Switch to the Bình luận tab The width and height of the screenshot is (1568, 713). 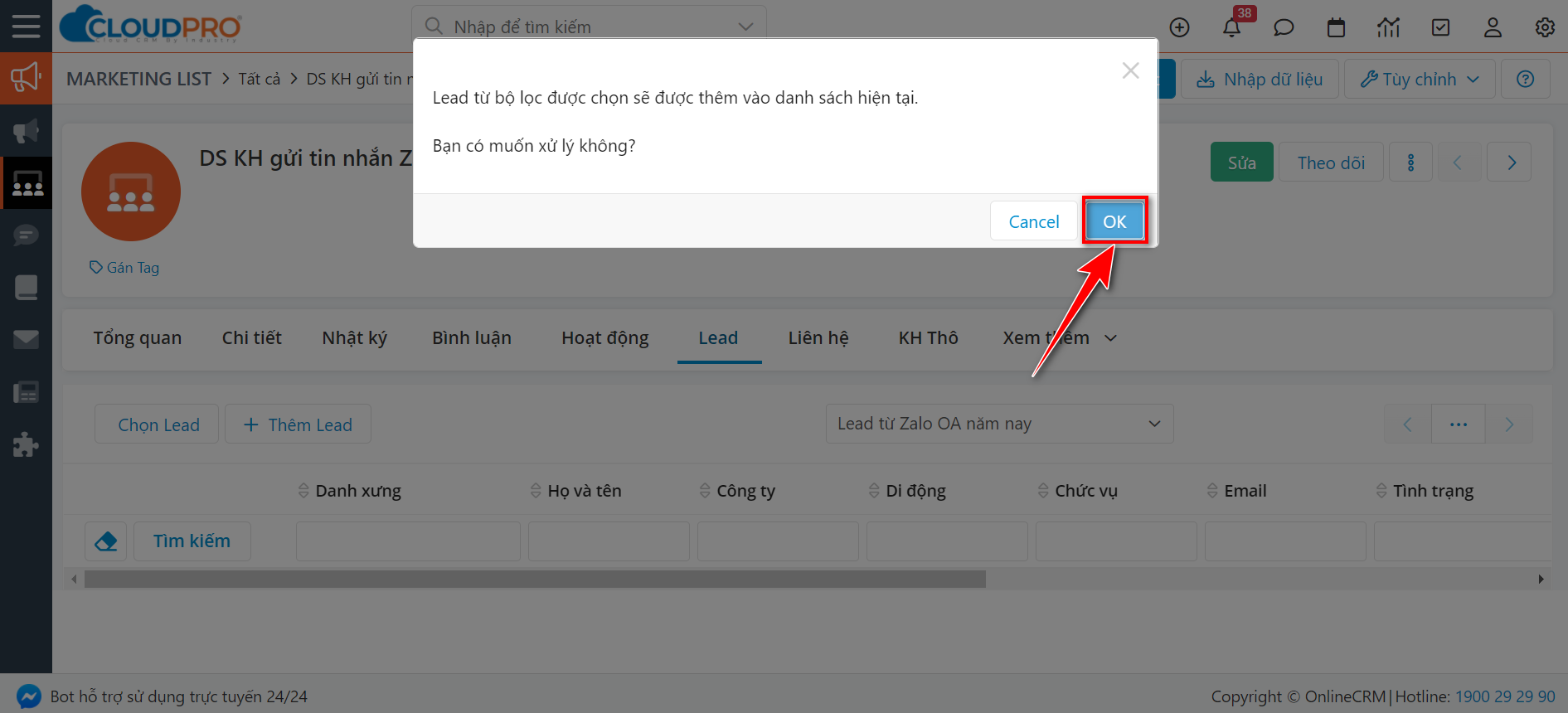[x=472, y=338]
